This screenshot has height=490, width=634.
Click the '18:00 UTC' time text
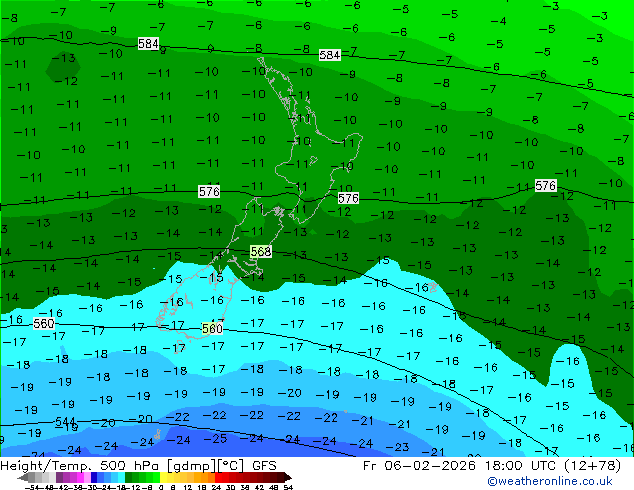522,466
